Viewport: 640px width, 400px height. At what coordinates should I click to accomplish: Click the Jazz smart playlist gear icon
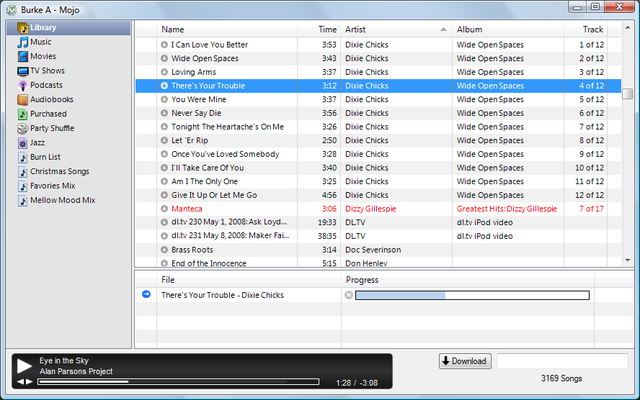23,143
